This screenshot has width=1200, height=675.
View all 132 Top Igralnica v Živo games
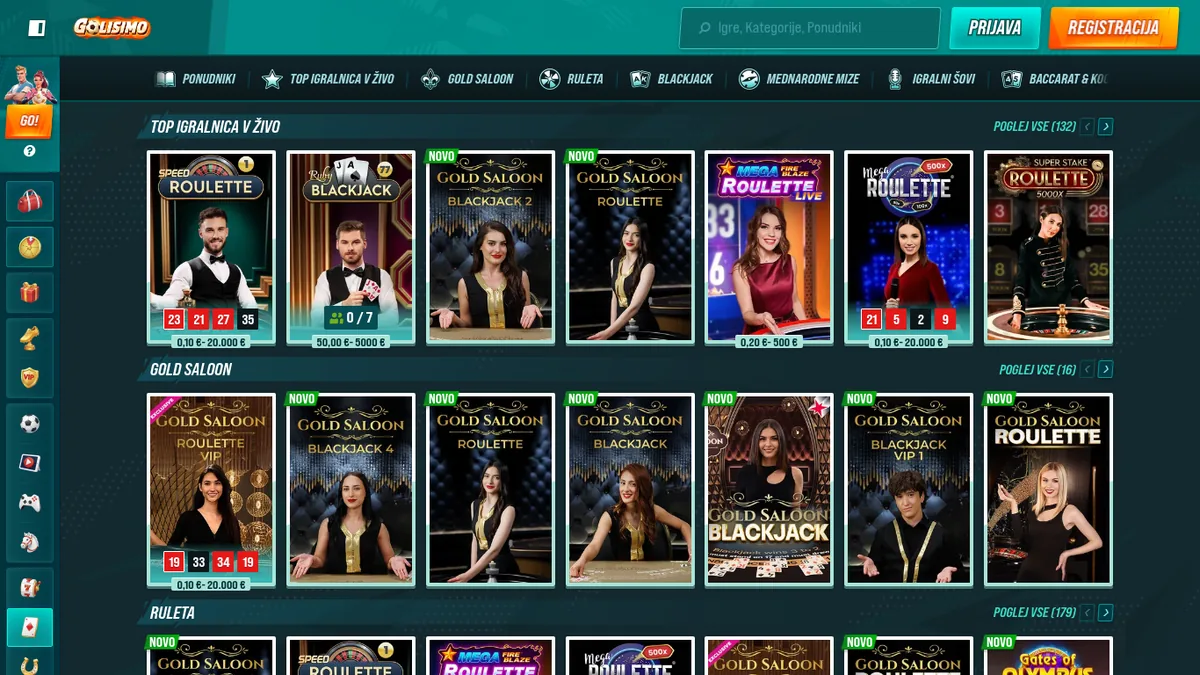1034,127
